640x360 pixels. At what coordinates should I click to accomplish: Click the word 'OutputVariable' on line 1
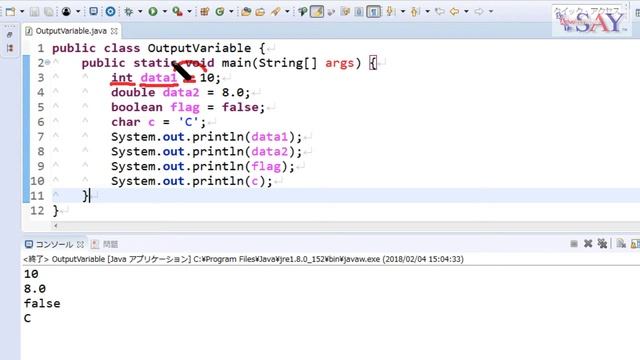[199, 48]
